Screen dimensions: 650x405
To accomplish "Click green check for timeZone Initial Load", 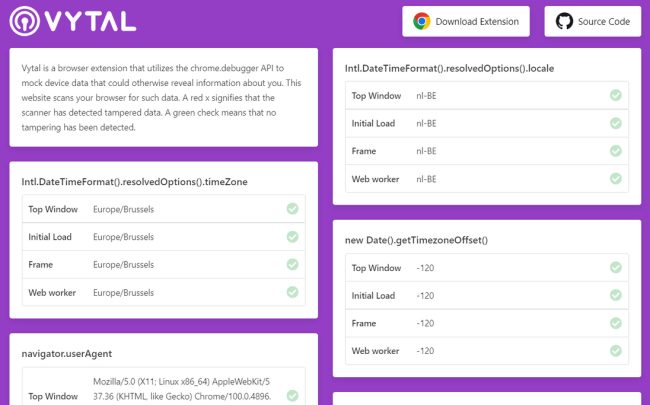I will pyautogui.click(x=292, y=236).
